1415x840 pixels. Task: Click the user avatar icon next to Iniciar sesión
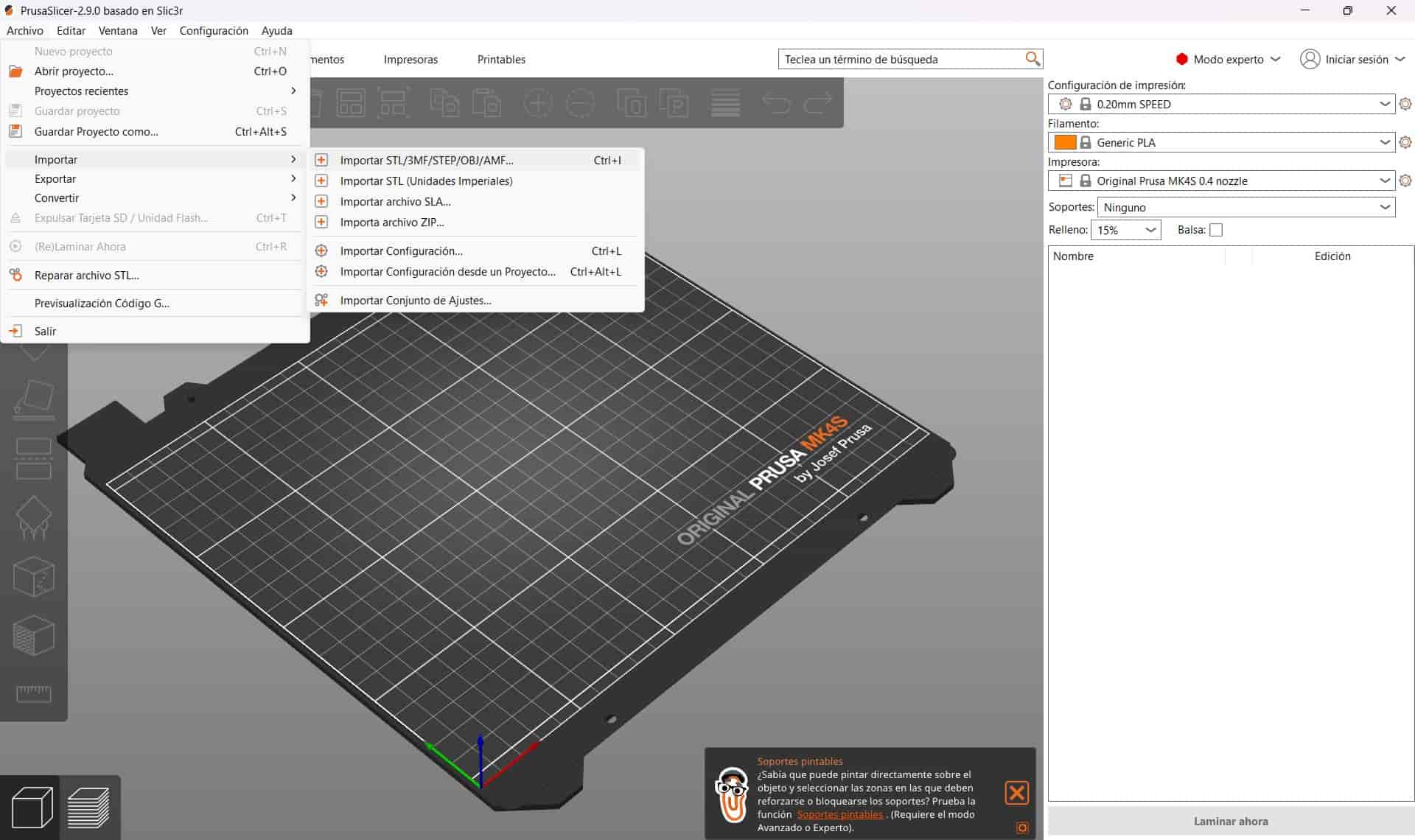(x=1310, y=59)
